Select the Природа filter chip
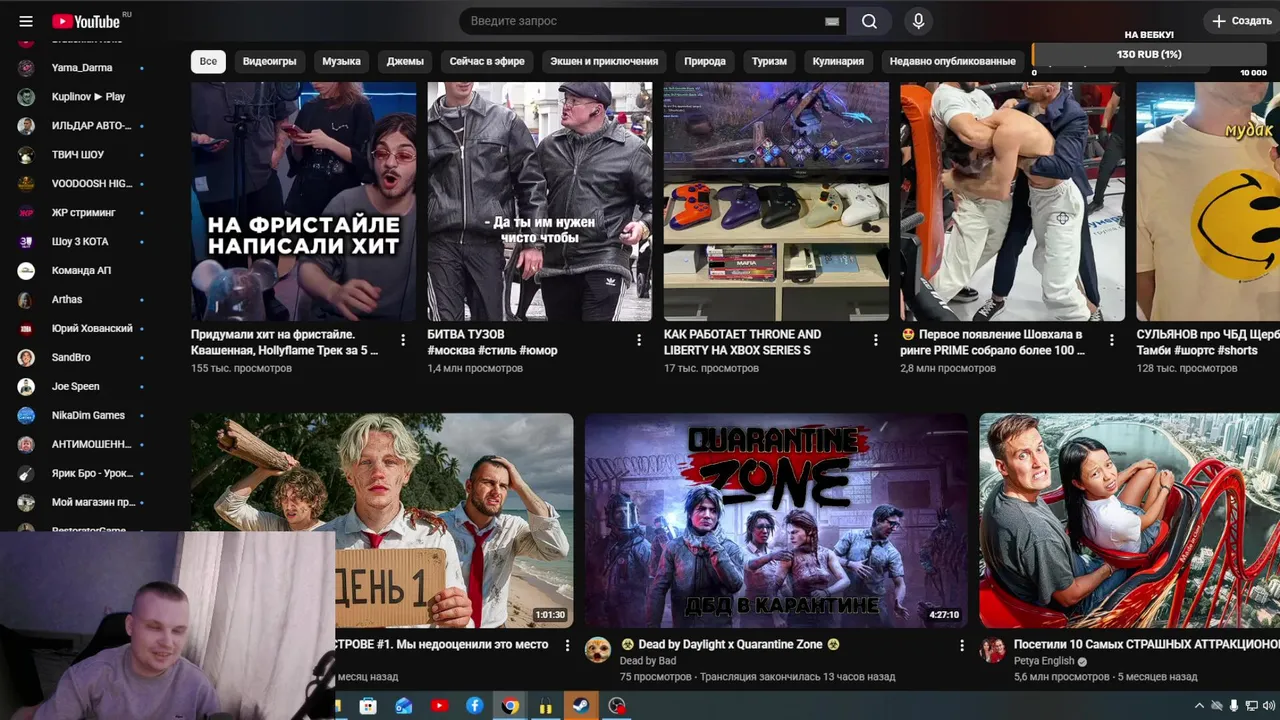Screen dimensions: 1280x720 pyautogui.click(x=705, y=61)
